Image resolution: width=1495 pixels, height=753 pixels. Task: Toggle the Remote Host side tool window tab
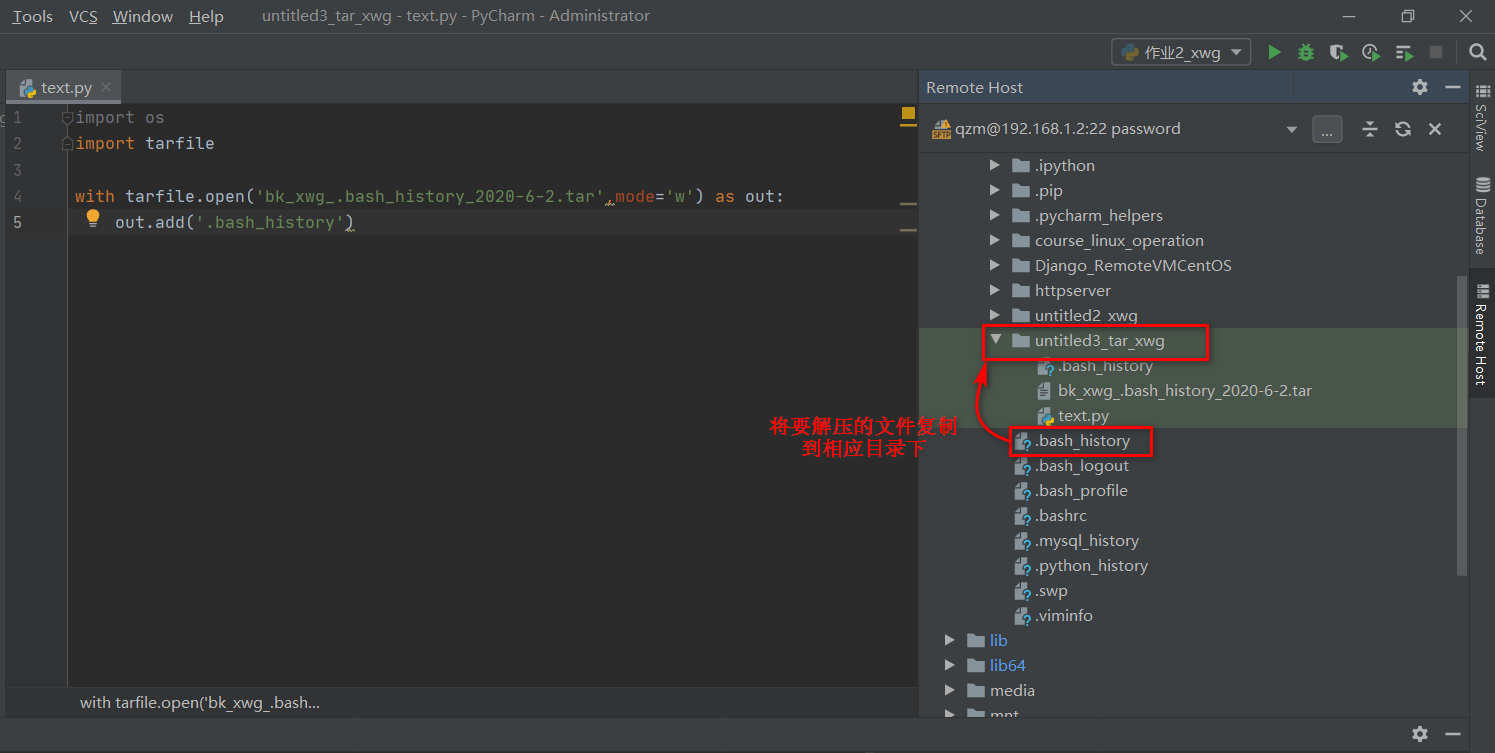point(1481,334)
